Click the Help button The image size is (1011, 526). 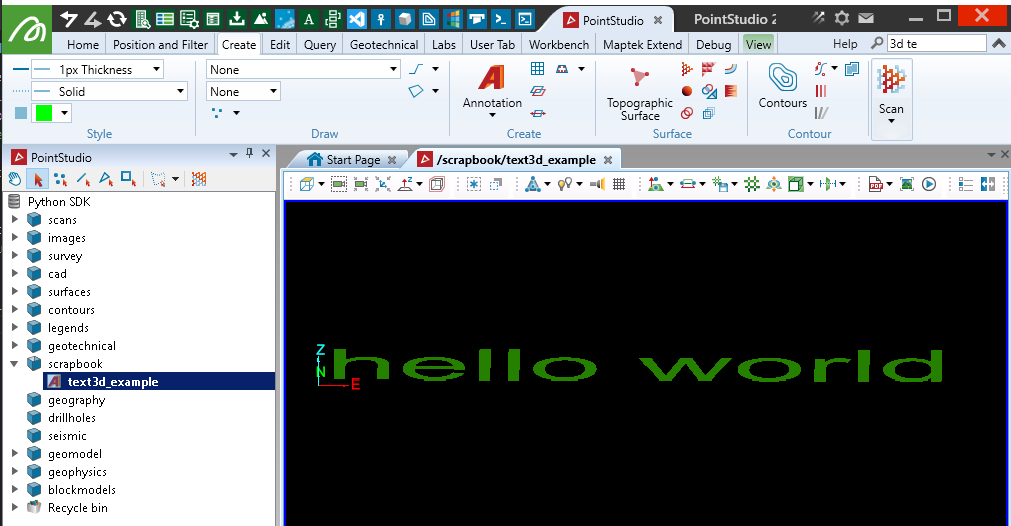845,44
